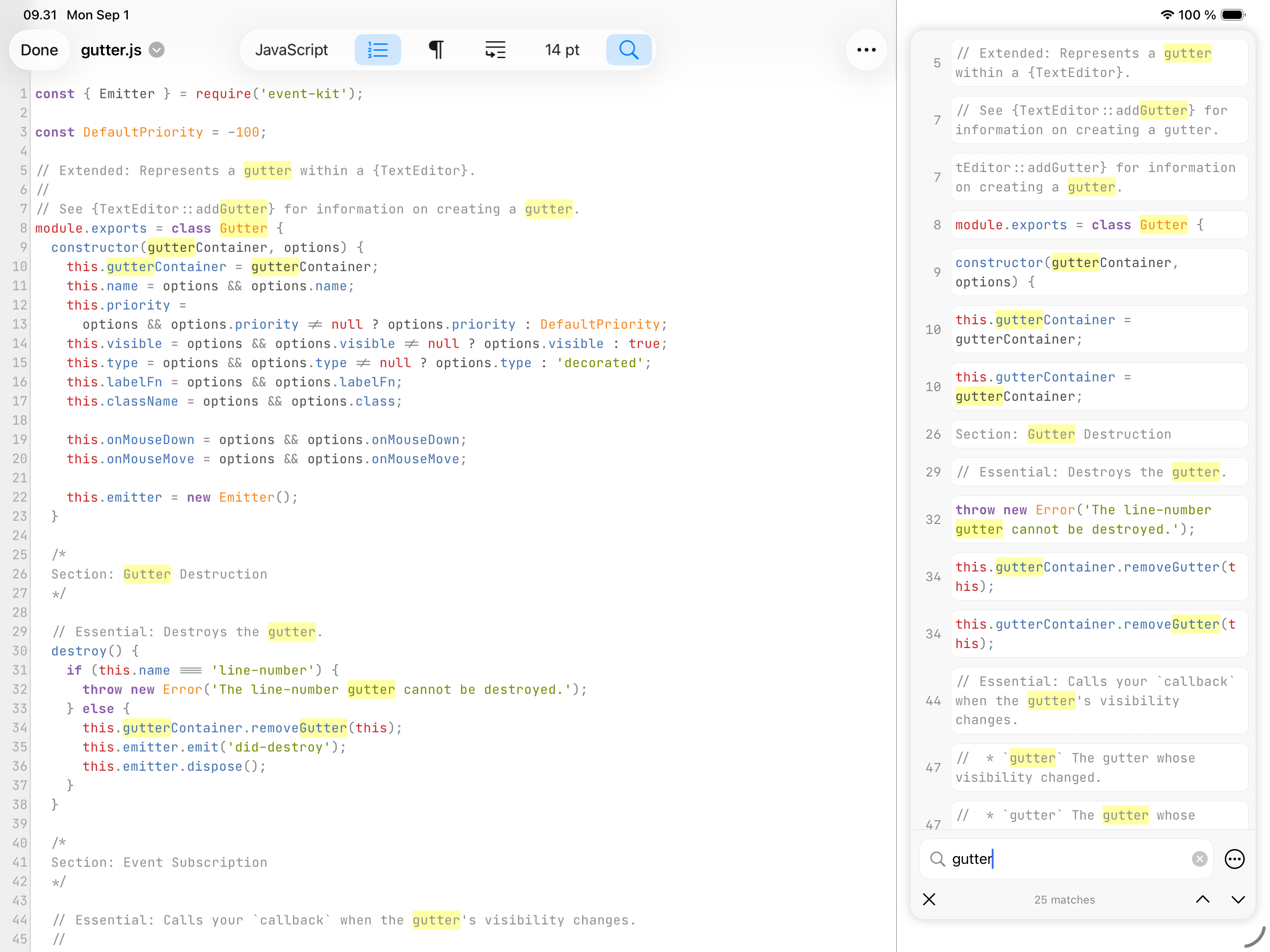Open the three-dots more menu
This screenshot has width=1270, height=952.
[866, 50]
